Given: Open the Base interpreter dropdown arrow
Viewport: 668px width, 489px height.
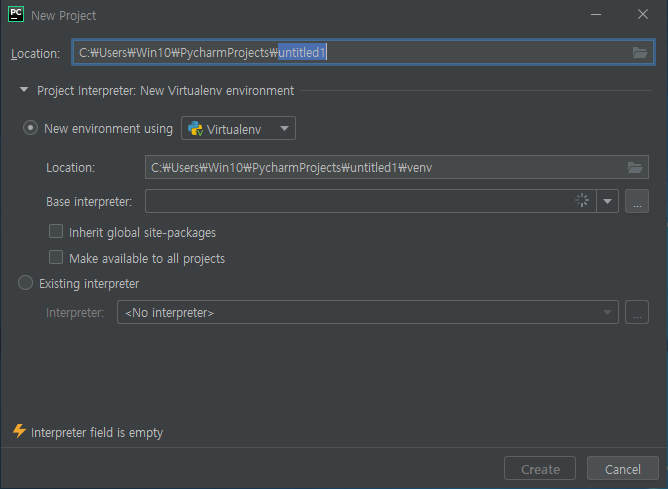Looking at the screenshot, I should point(608,201).
